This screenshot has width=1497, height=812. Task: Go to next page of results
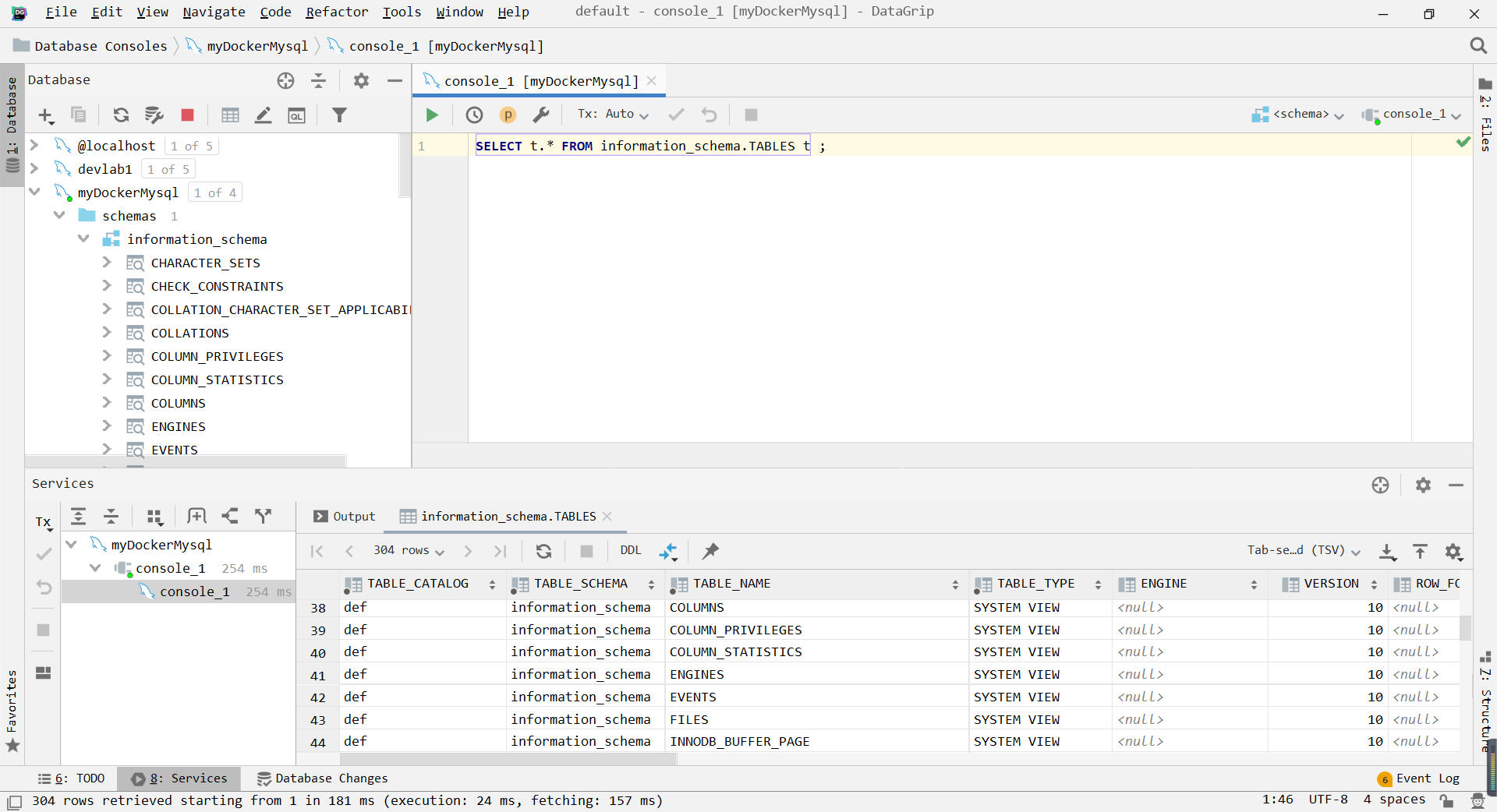coord(468,551)
